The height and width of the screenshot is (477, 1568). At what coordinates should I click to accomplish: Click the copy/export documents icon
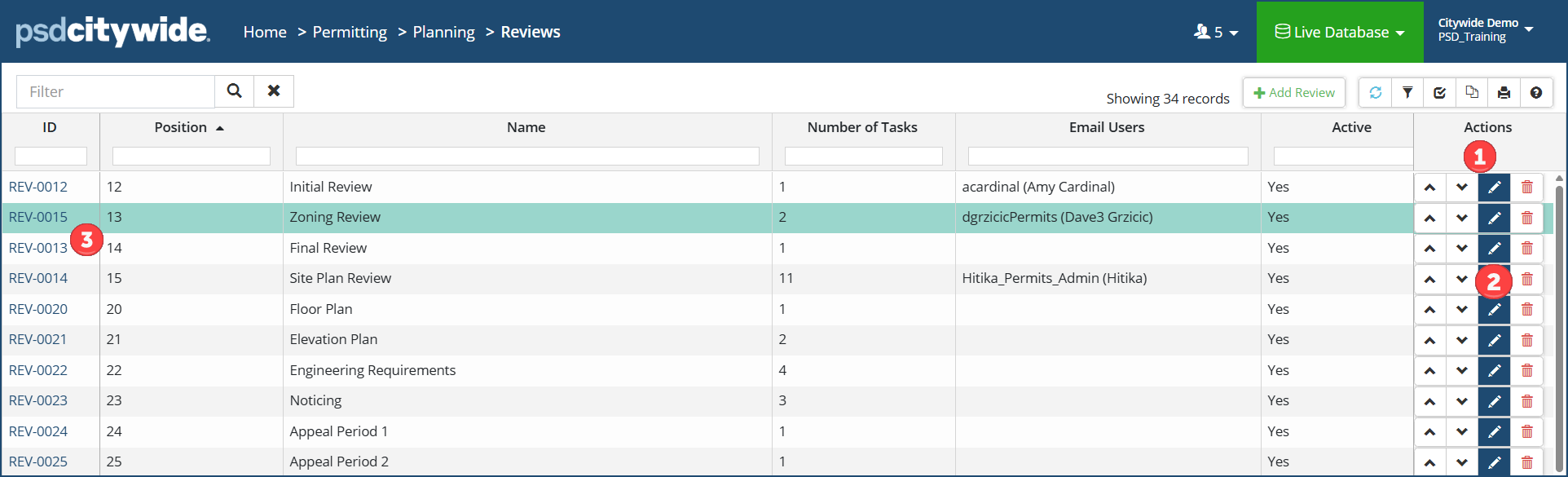point(1472,93)
